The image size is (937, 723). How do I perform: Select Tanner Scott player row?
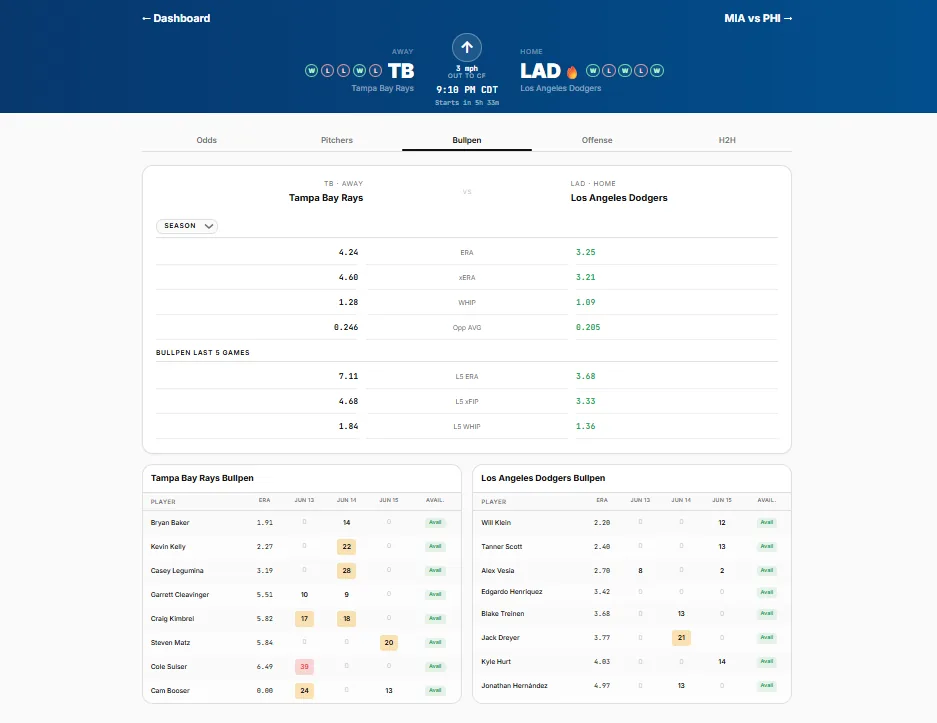pyautogui.click(x=632, y=546)
